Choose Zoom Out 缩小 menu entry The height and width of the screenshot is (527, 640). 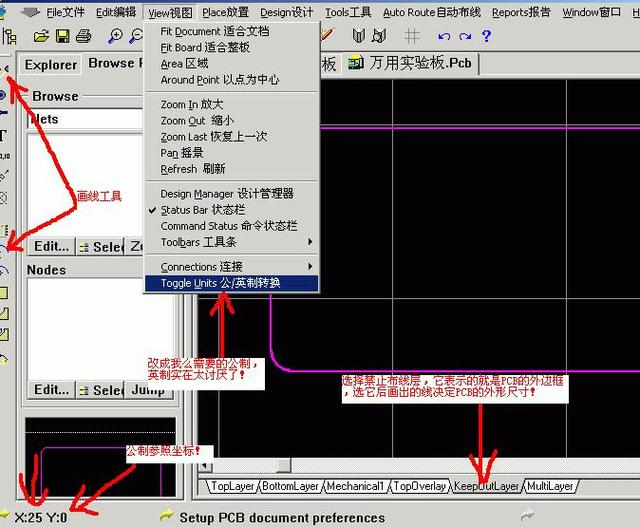pos(231,120)
